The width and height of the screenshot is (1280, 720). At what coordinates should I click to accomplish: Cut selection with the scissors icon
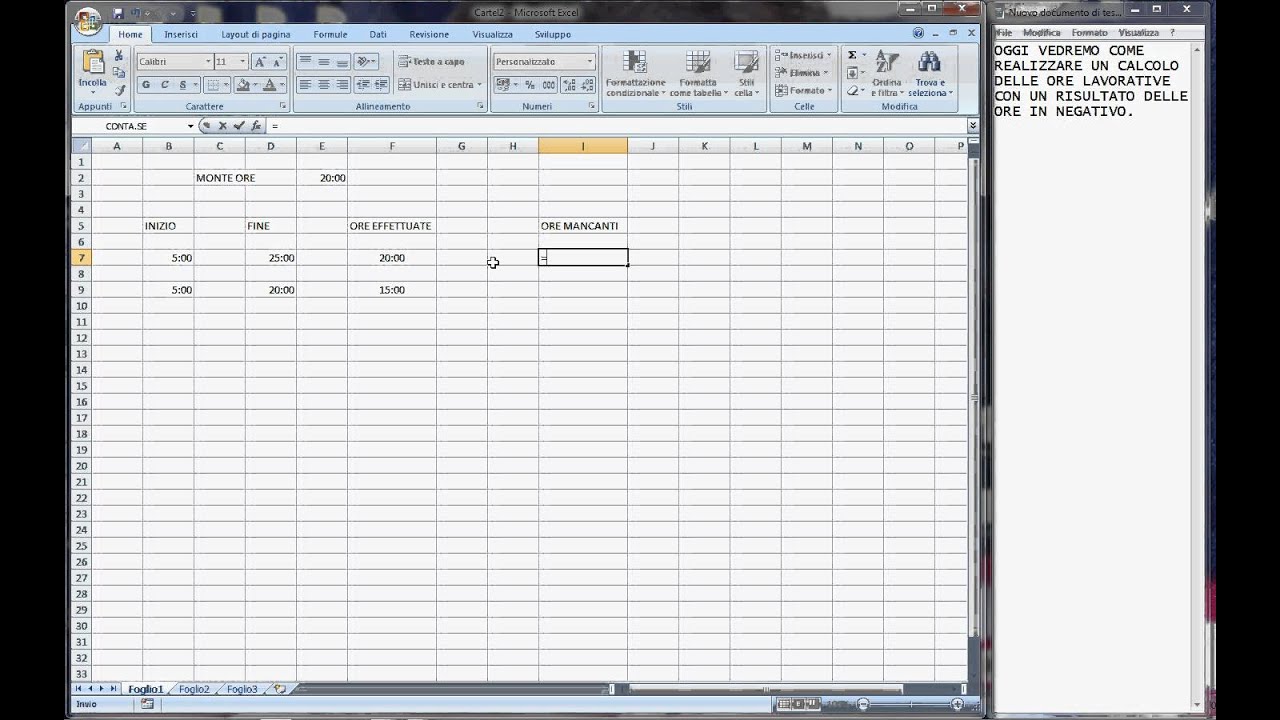click(119, 56)
